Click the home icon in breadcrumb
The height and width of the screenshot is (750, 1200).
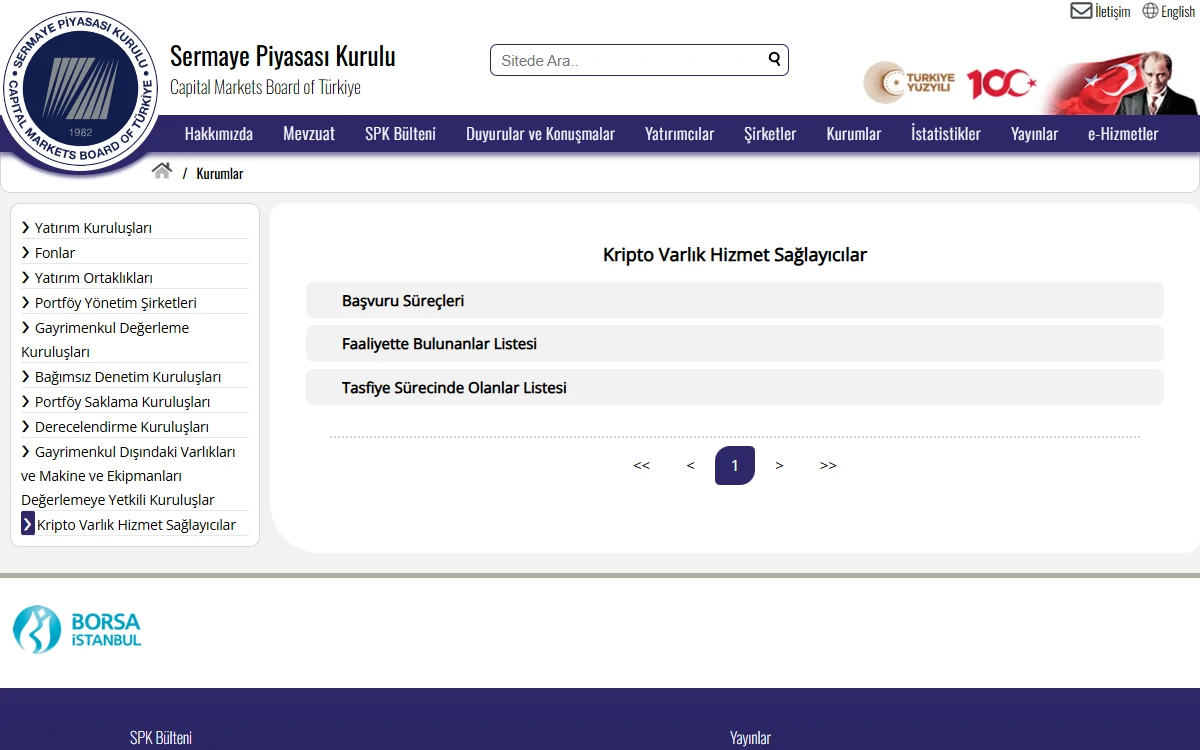[161, 171]
